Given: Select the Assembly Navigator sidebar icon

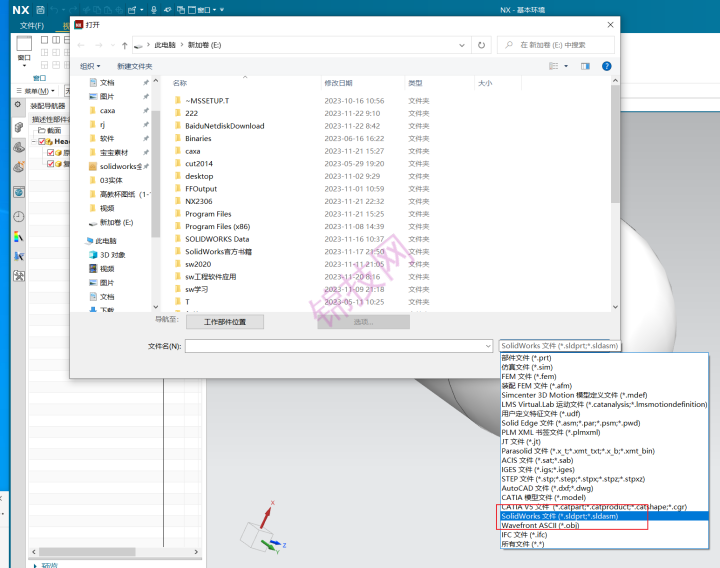Looking at the screenshot, I should click(19, 127).
